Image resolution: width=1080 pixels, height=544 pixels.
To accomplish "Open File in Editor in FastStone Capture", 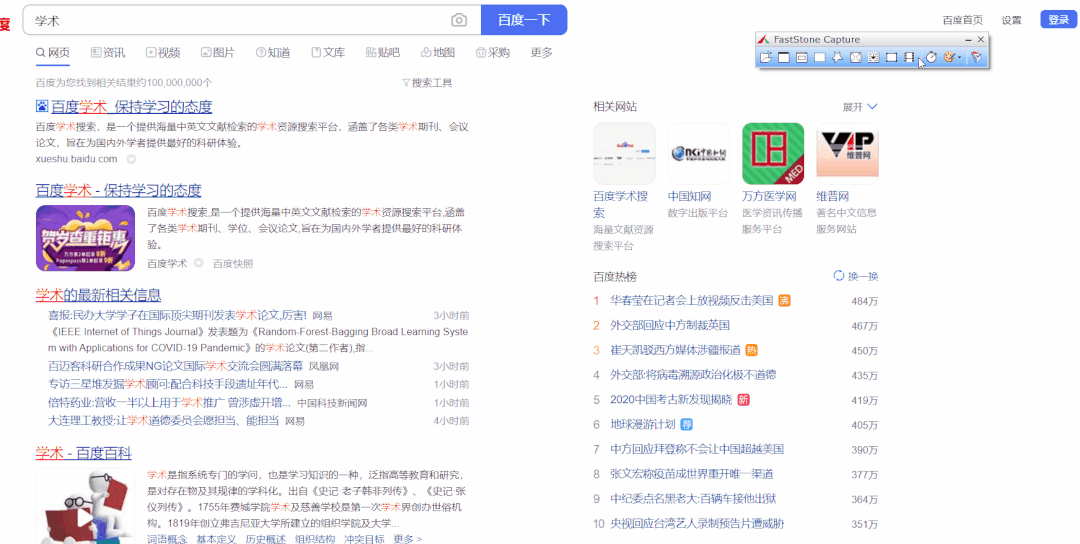I will tap(766, 57).
